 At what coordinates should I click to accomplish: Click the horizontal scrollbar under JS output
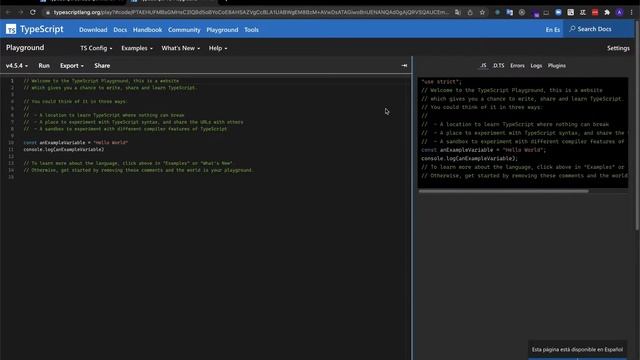504,191
